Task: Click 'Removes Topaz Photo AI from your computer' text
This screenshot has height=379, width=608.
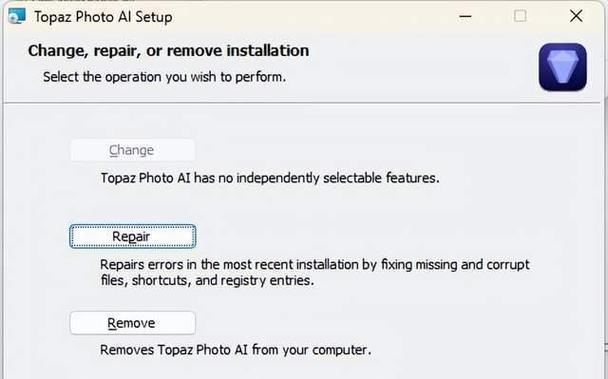Action: 235,350
